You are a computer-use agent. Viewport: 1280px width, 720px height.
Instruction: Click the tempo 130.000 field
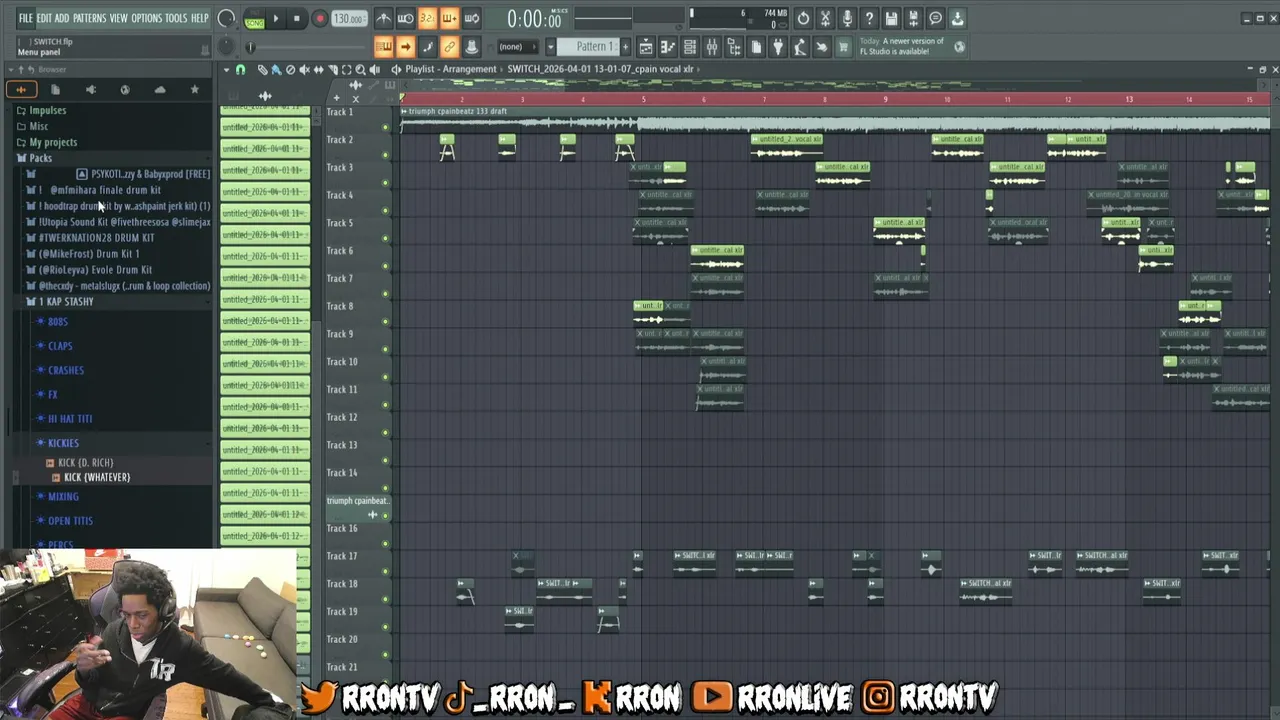(x=348, y=19)
